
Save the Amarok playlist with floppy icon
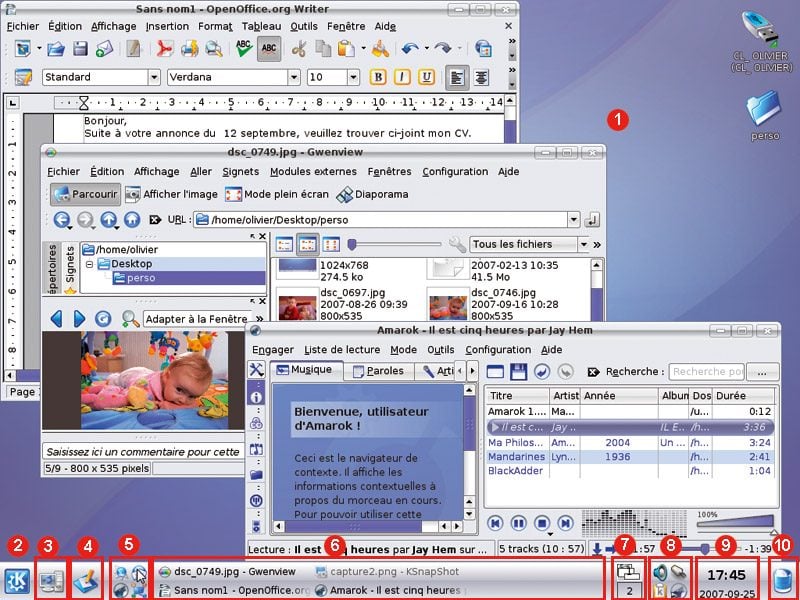(518, 371)
